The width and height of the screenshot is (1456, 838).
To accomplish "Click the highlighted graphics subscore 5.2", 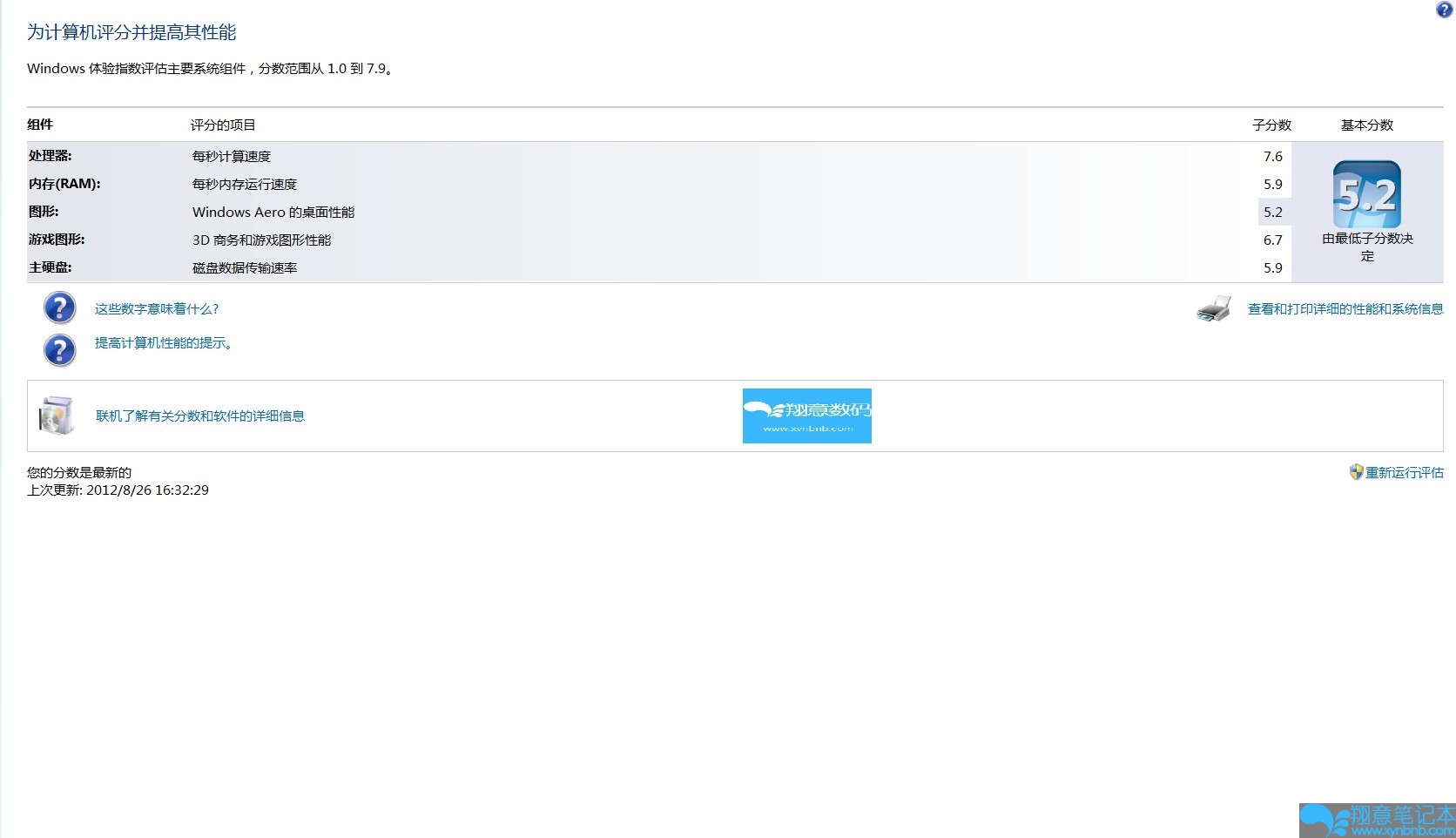I will point(1273,212).
